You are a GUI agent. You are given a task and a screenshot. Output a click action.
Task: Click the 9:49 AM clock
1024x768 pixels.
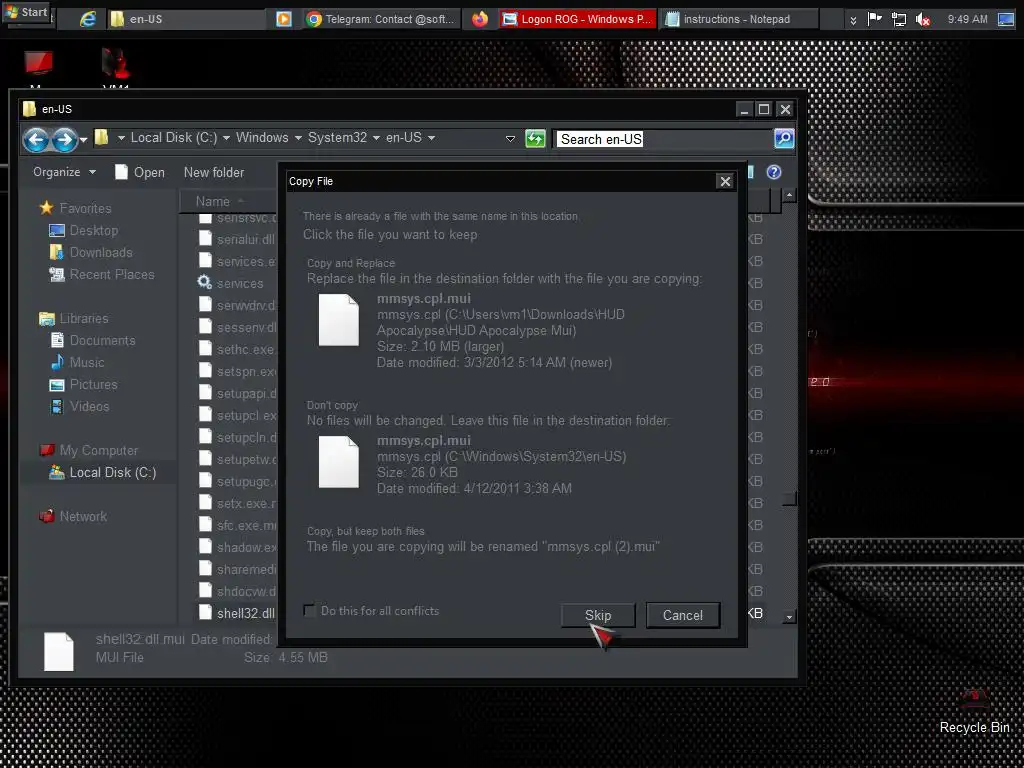[x=967, y=19]
